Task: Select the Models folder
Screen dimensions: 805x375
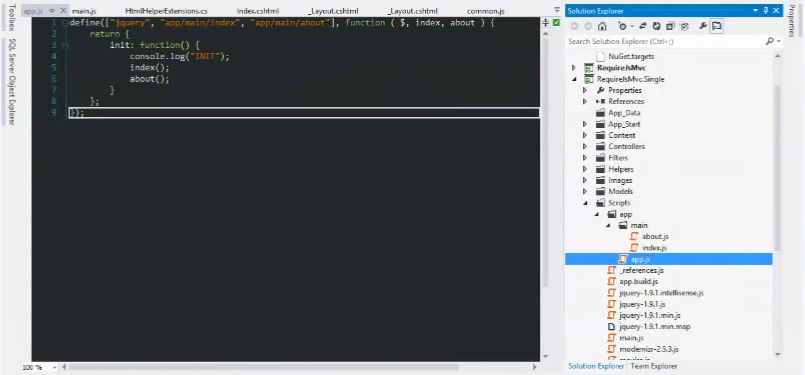Action: (x=621, y=192)
